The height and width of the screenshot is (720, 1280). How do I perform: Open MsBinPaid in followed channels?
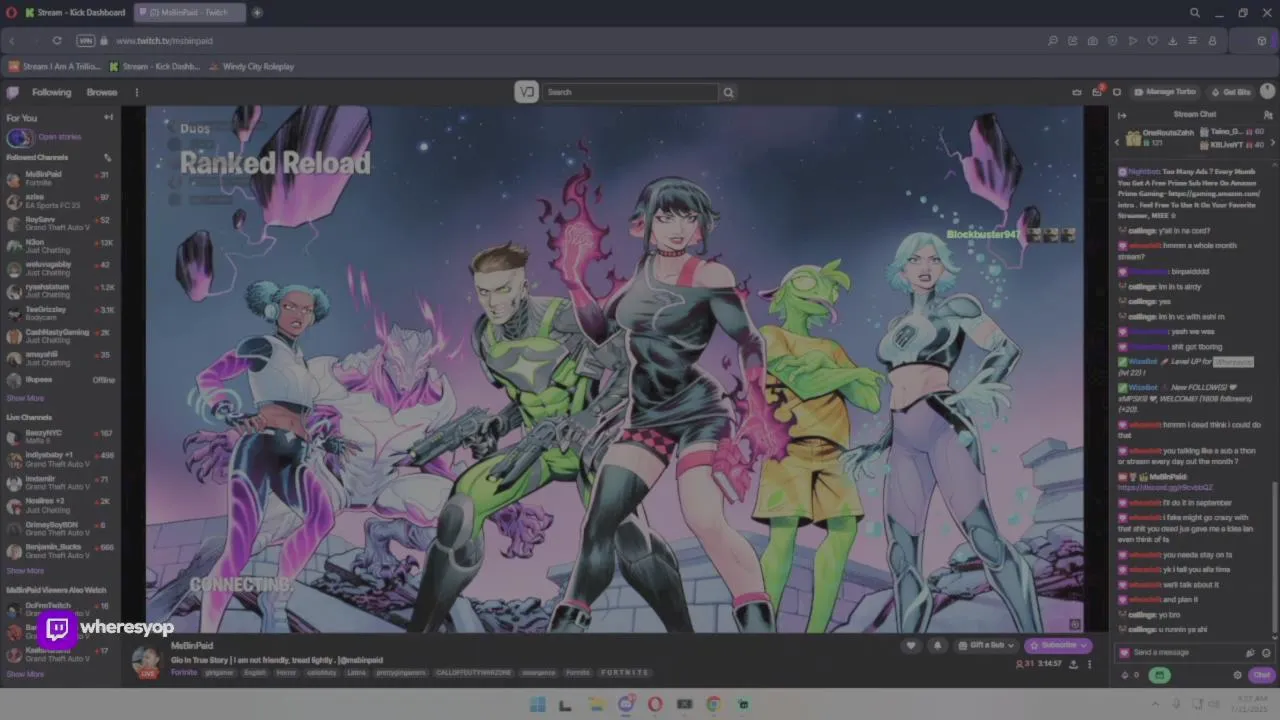tap(60, 178)
